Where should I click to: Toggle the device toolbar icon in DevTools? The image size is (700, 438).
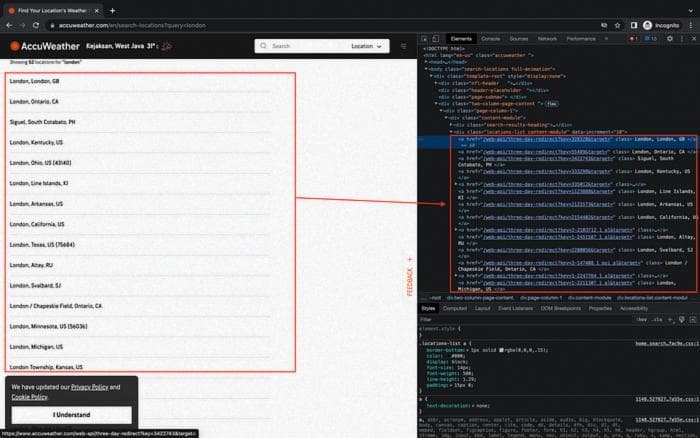(437, 38)
